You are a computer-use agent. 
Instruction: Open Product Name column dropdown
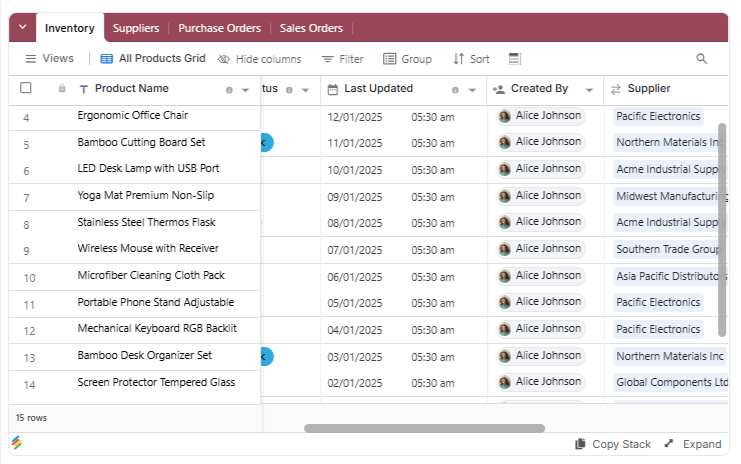[x=245, y=90]
